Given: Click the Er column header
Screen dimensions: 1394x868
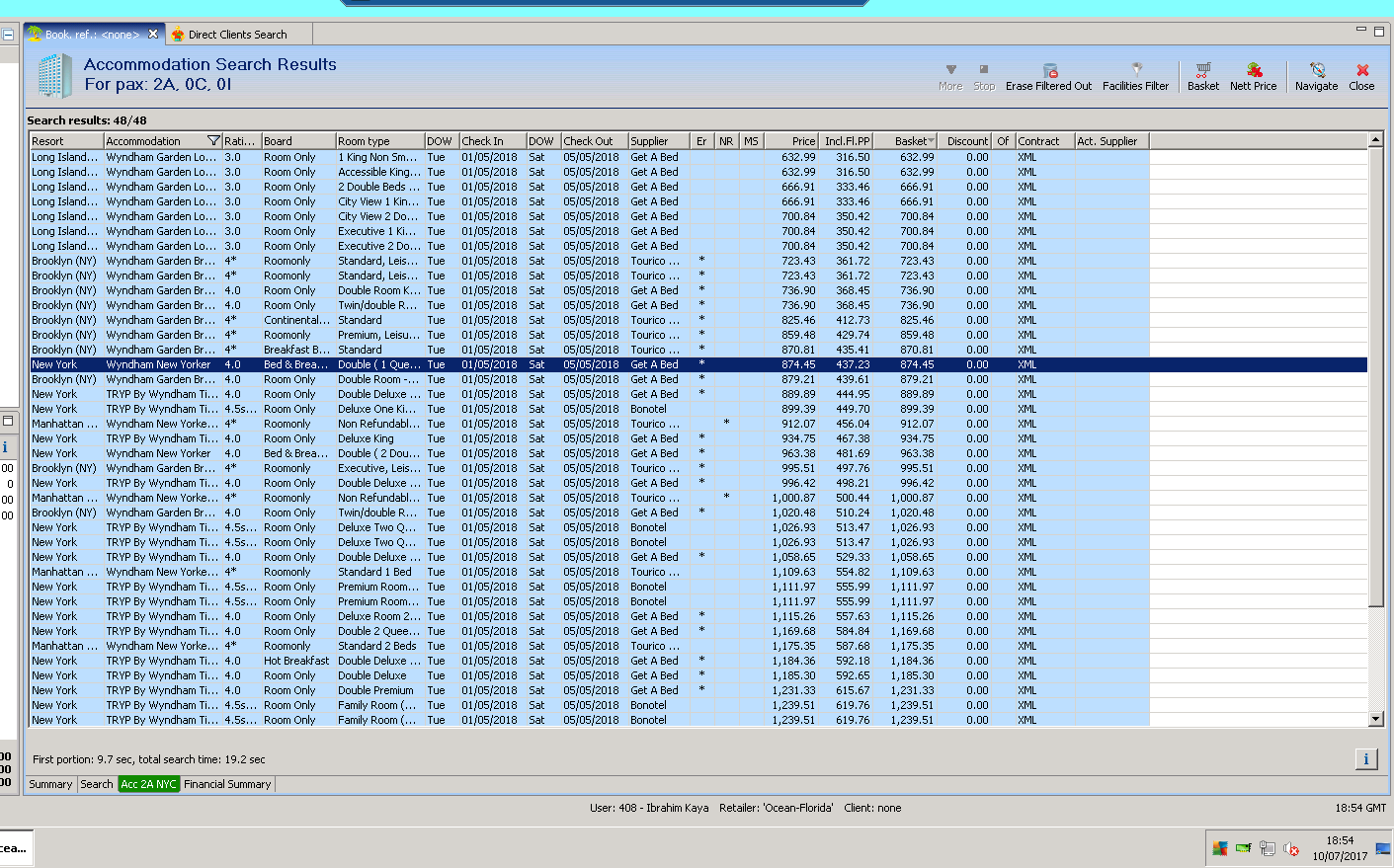Looking at the screenshot, I should (x=702, y=141).
